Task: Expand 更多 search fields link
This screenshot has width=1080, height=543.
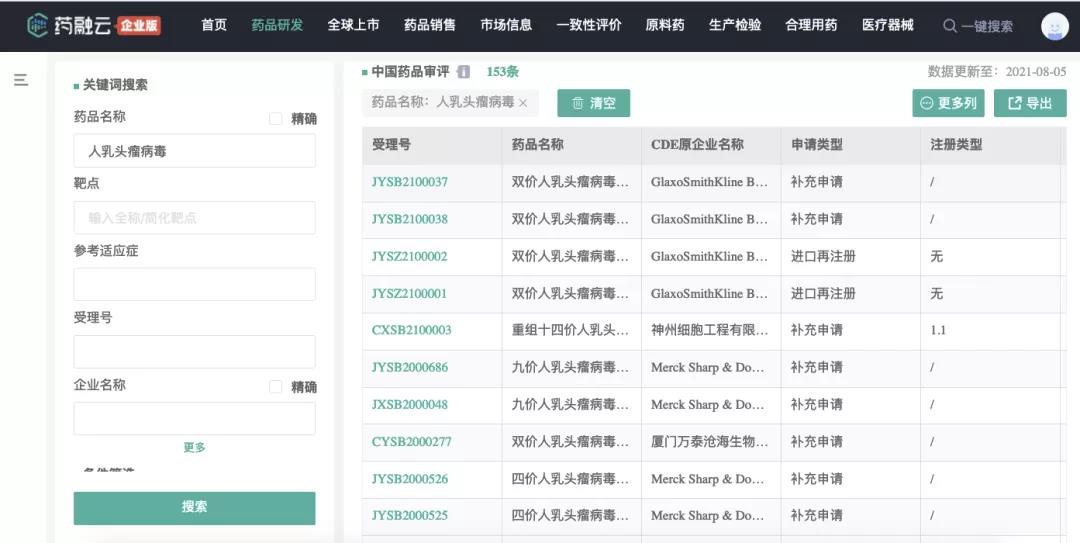Action: click(194, 447)
